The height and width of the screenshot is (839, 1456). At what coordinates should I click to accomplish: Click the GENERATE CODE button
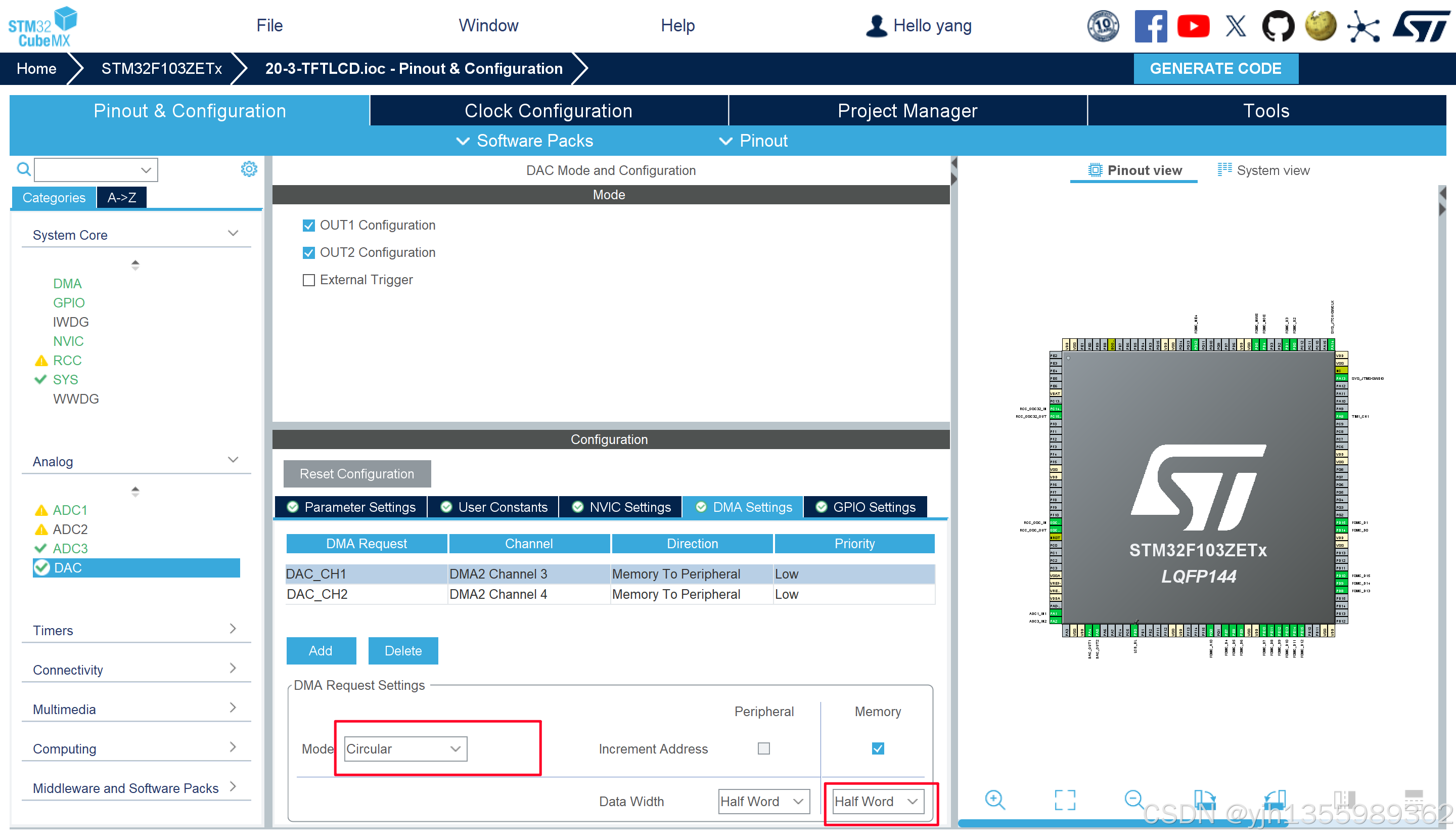(1215, 69)
